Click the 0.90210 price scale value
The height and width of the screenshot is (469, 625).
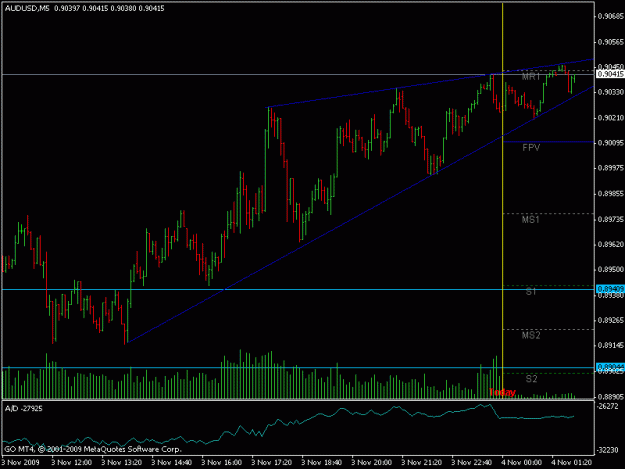(x=611, y=118)
